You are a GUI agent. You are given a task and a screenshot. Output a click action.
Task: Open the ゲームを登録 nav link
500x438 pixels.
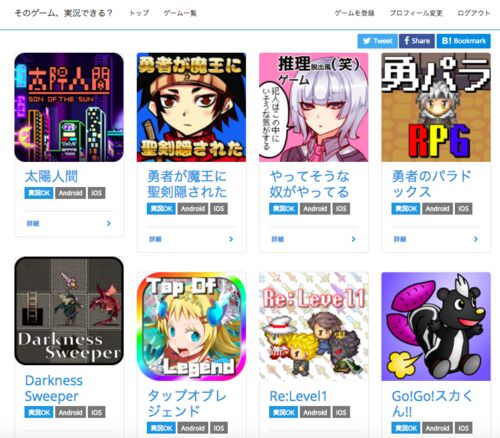click(x=355, y=13)
